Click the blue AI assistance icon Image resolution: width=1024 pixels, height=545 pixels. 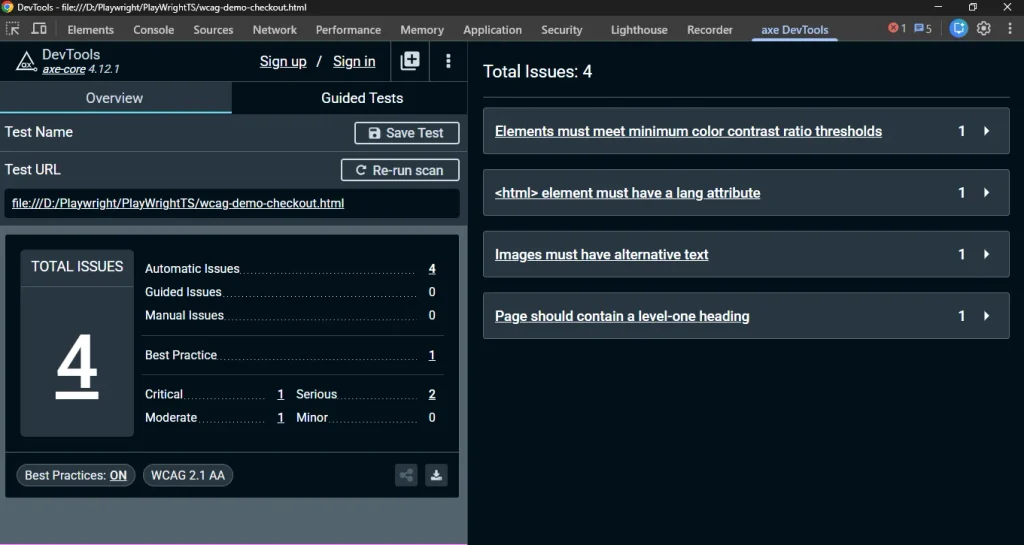958,29
